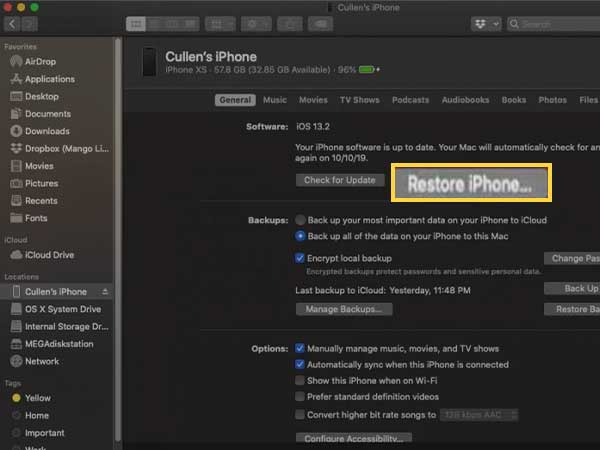Open the bit rate AAC dropdown
The width and height of the screenshot is (600, 450).
coord(479,415)
